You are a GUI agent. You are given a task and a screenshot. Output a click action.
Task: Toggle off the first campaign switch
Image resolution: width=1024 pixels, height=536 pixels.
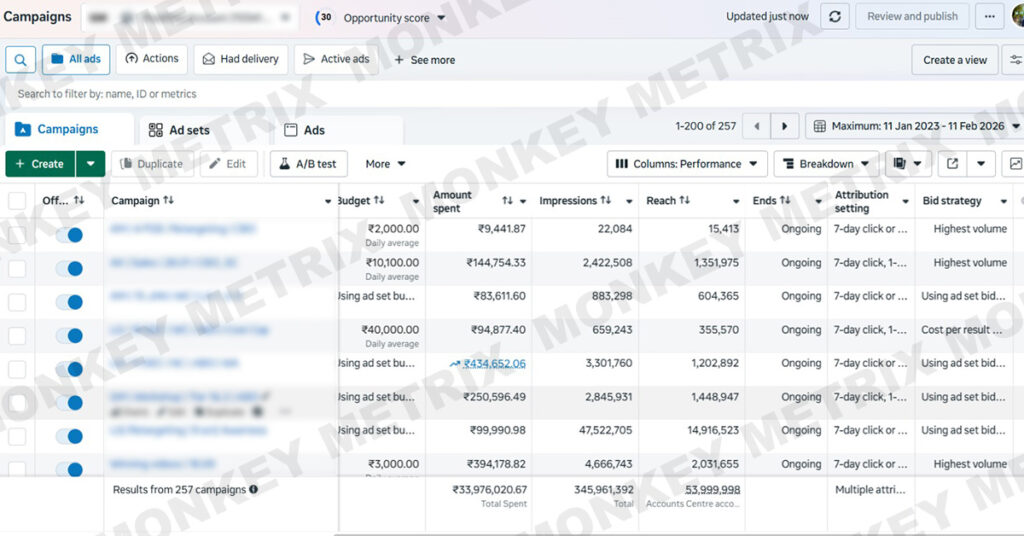click(x=69, y=235)
